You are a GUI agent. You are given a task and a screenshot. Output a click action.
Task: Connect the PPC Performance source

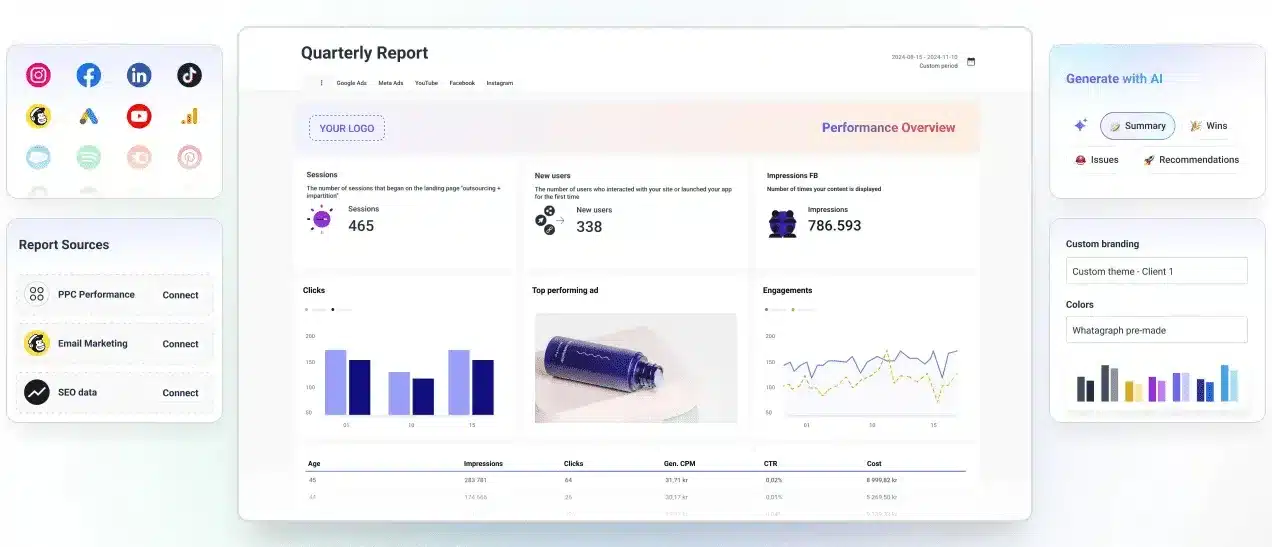tap(180, 295)
